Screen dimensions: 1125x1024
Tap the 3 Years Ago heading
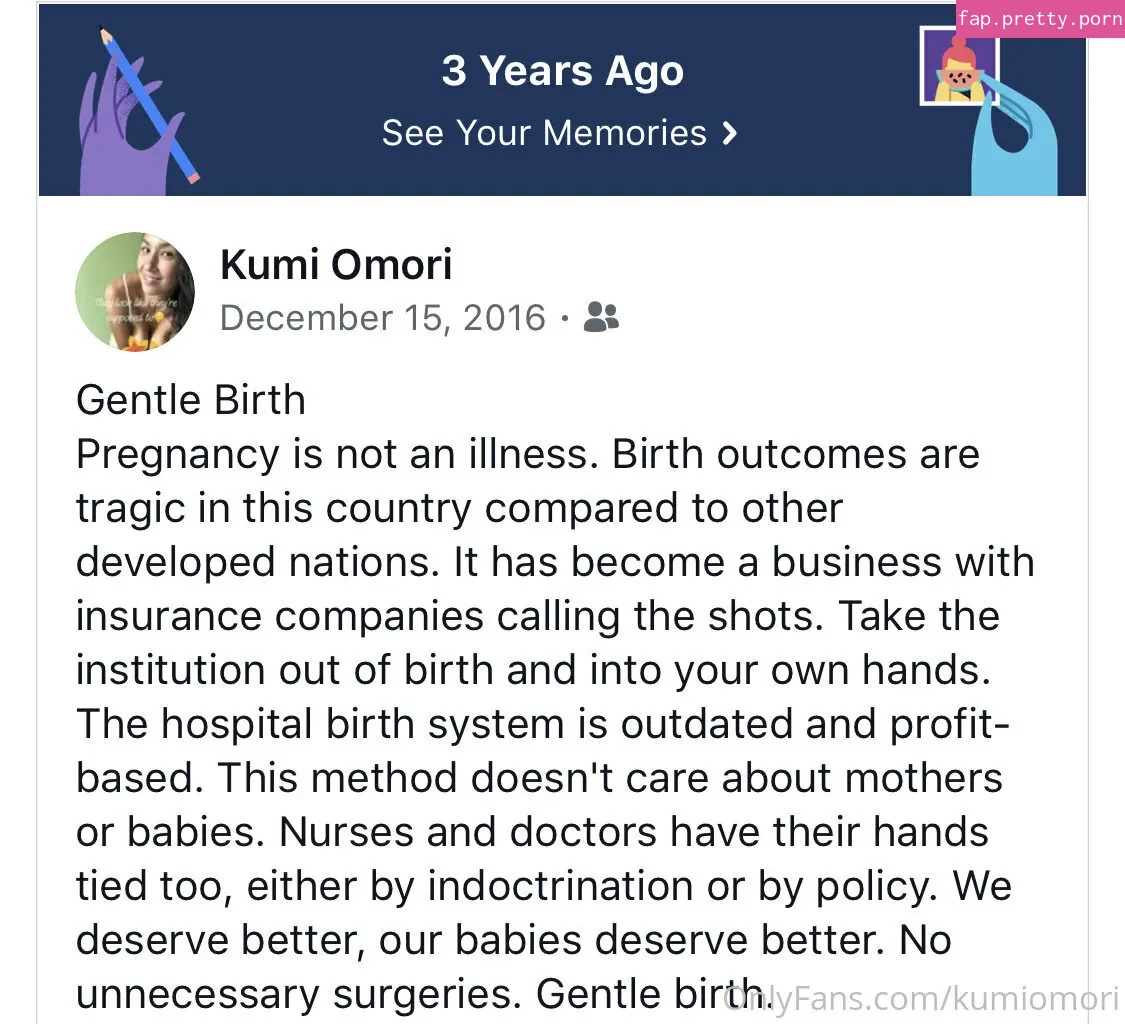pyautogui.click(x=562, y=71)
